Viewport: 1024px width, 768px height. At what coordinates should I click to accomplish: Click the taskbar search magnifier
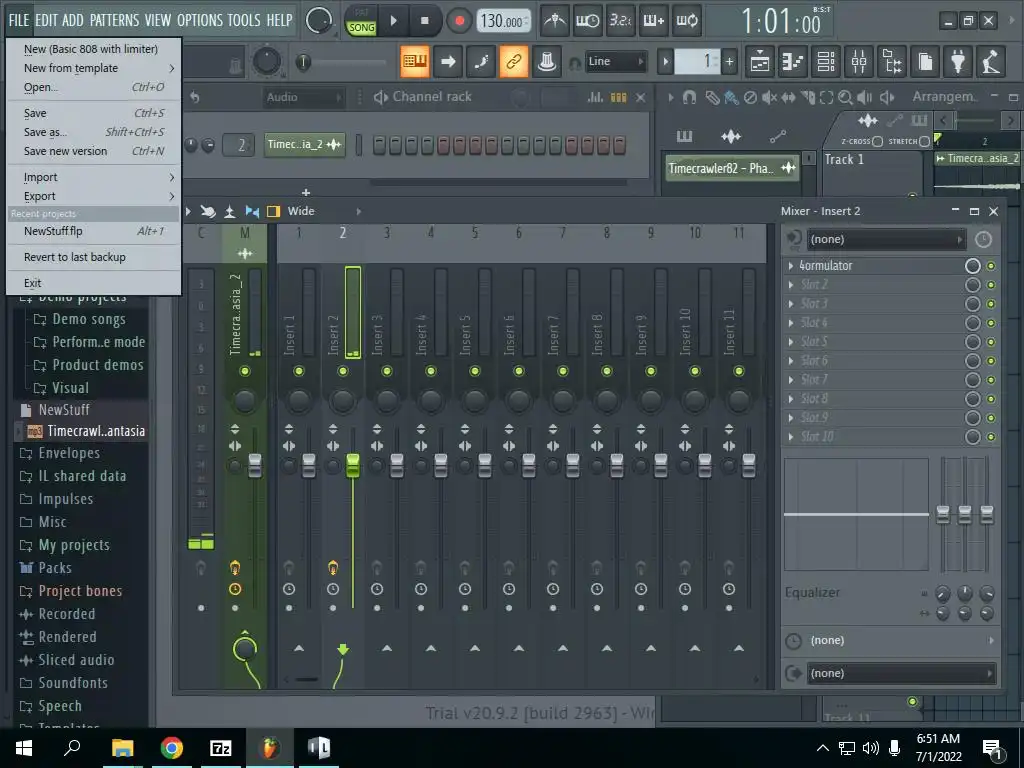[72, 748]
